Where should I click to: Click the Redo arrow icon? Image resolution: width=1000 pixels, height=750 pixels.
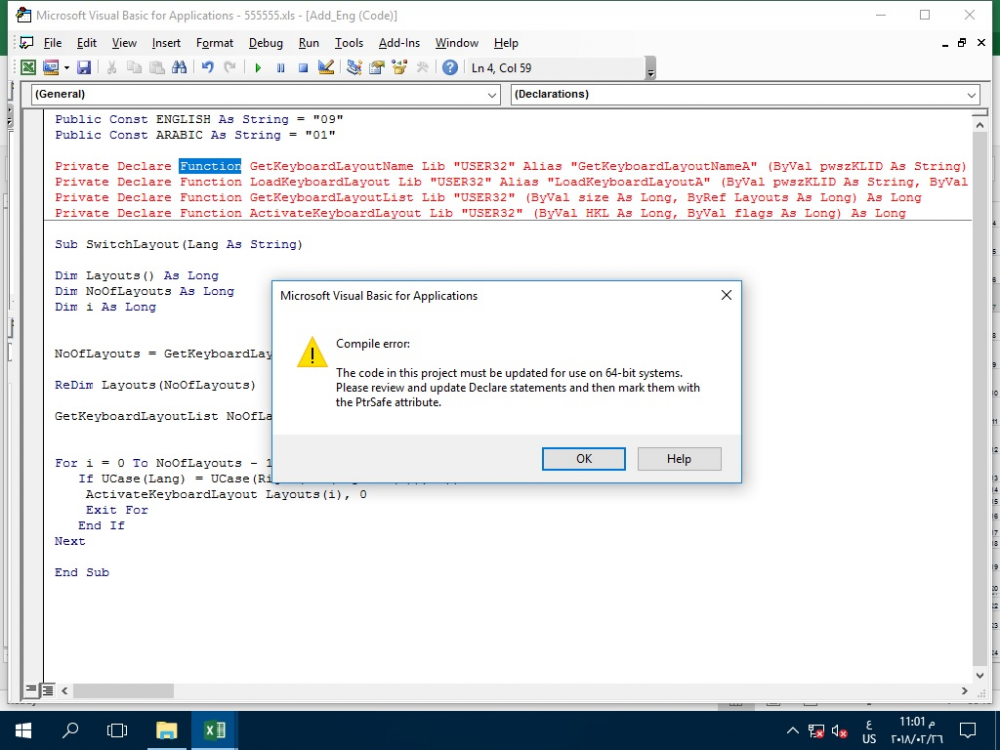[230, 68]
